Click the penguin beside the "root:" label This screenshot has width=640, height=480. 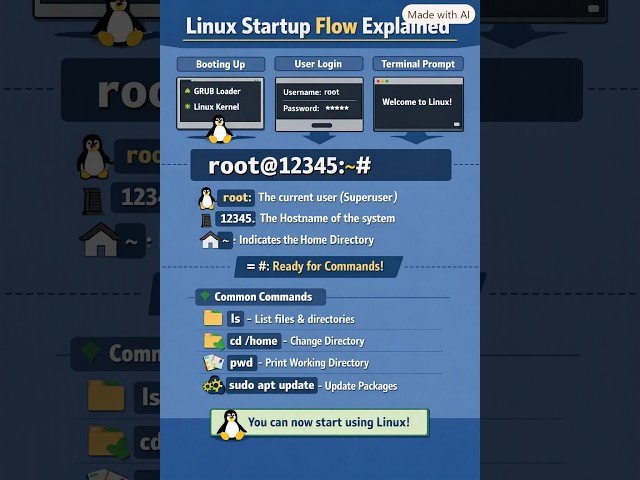pos(207,198)
